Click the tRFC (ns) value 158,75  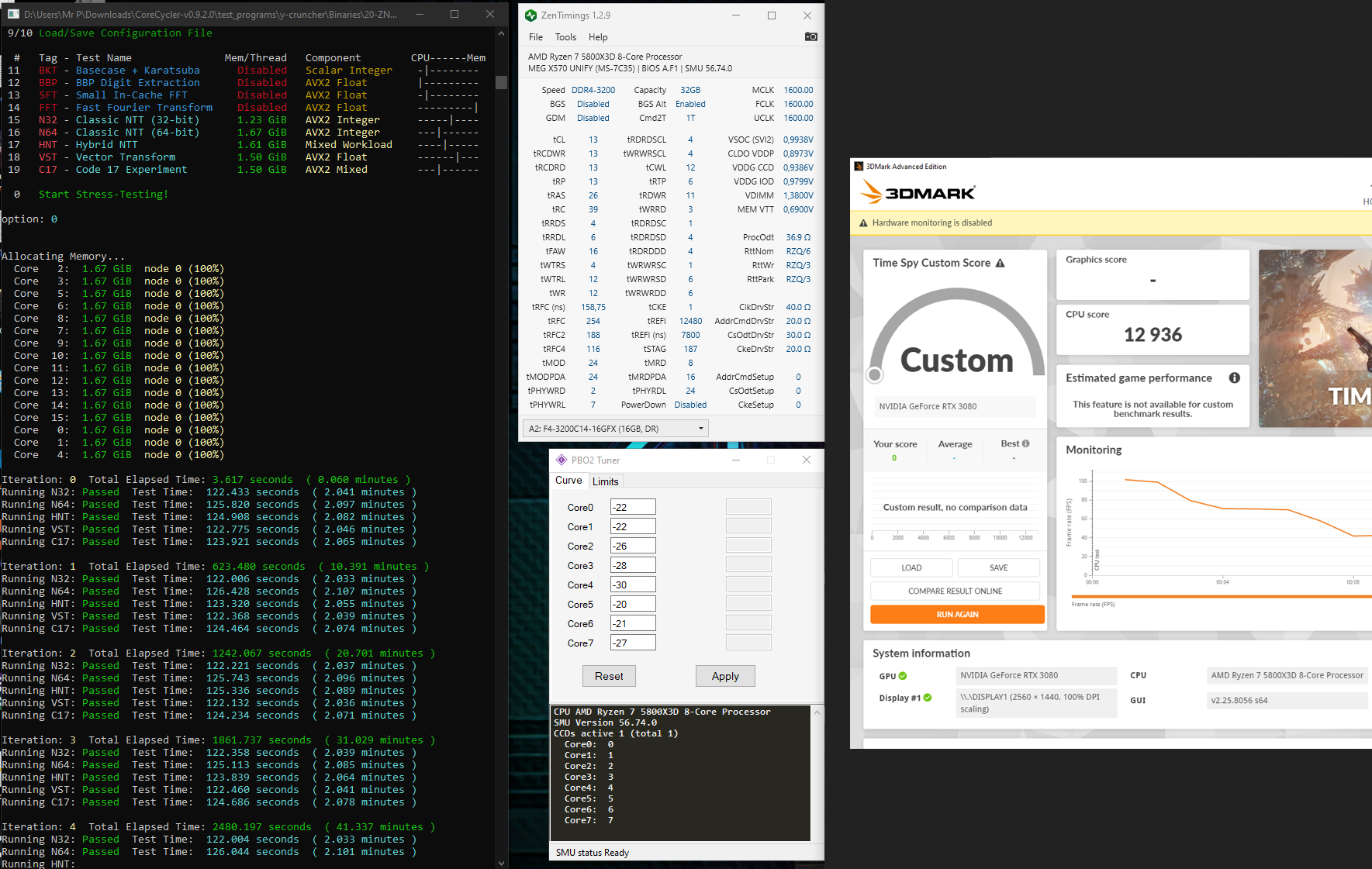pos(593,307)
